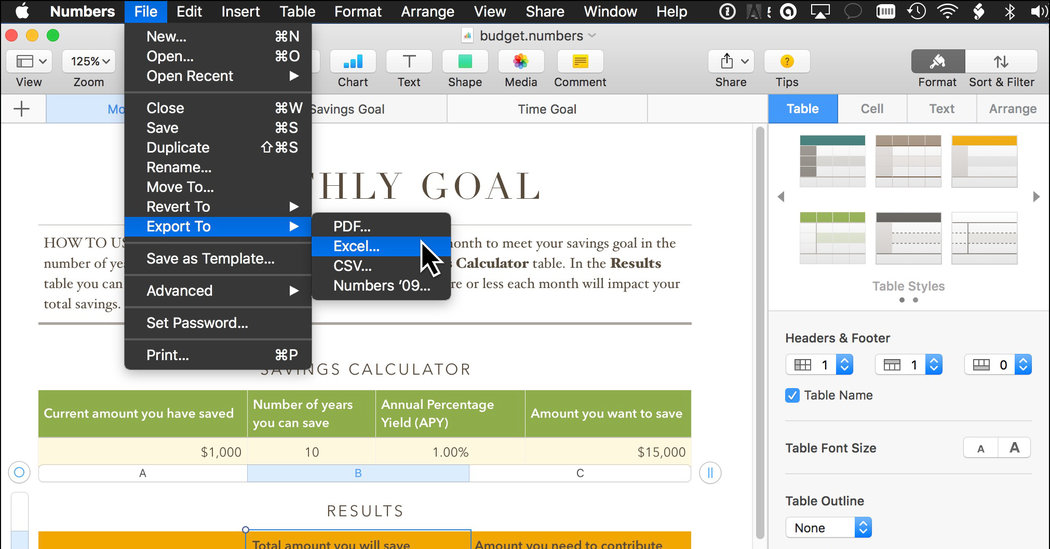Open the Sort & Filter panel
The height and width of the screenshot is (549, 1050).
tap(1001, 62)
